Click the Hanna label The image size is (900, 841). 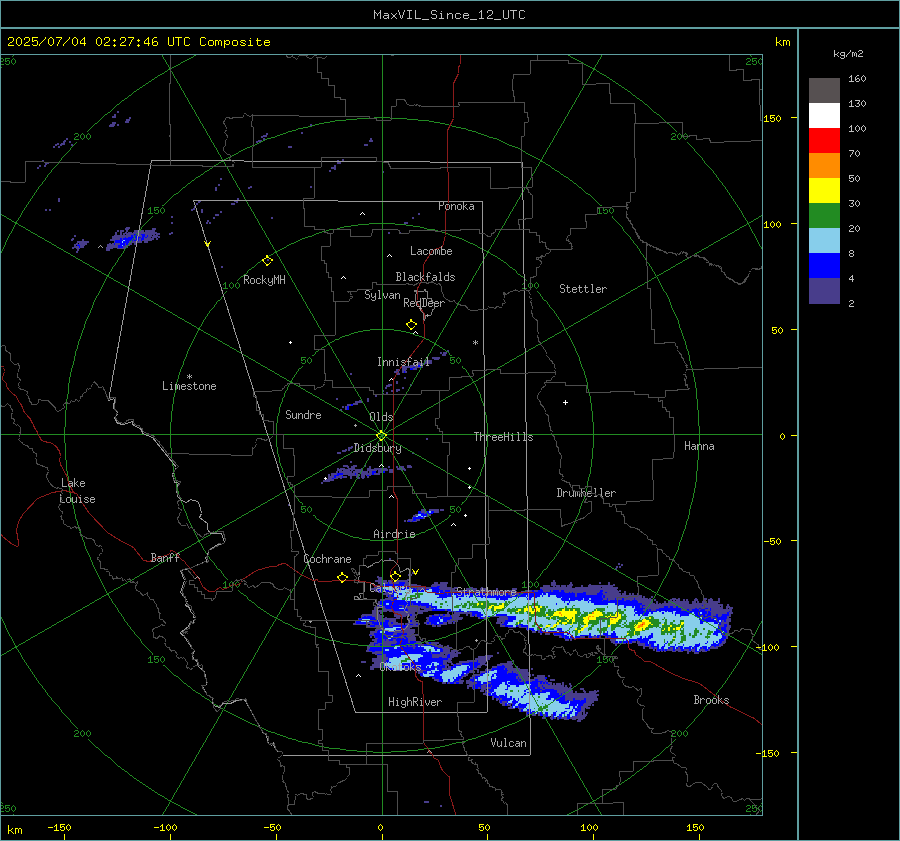[x=699, y=446]
